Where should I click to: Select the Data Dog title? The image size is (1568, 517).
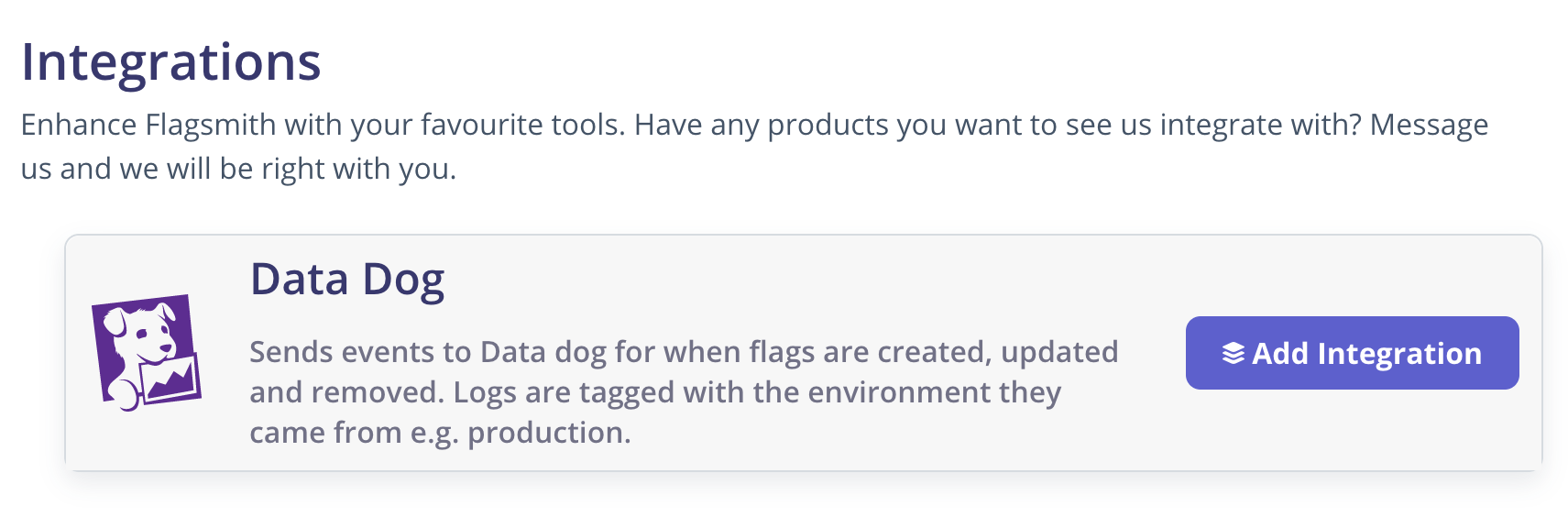(x=347, y=280)
